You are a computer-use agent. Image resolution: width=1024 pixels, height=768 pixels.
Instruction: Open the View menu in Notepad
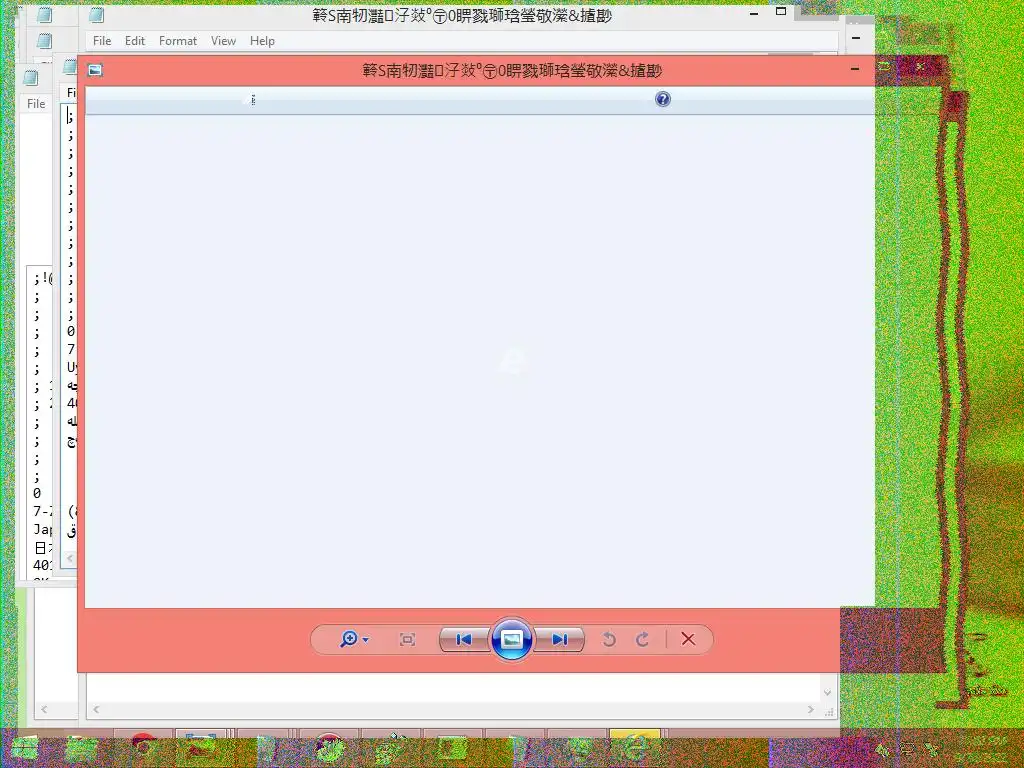tap(223, 40)
